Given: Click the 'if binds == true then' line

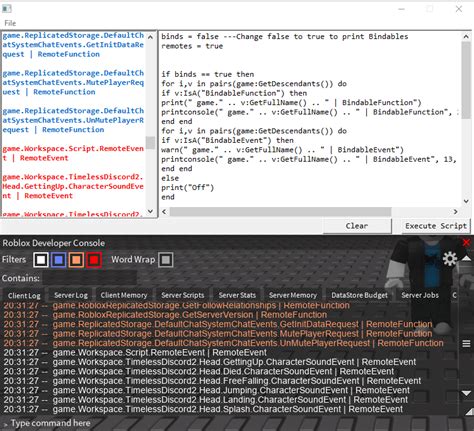Looking at the screenshot, I should pyautogui.click(x=208, y=74).
